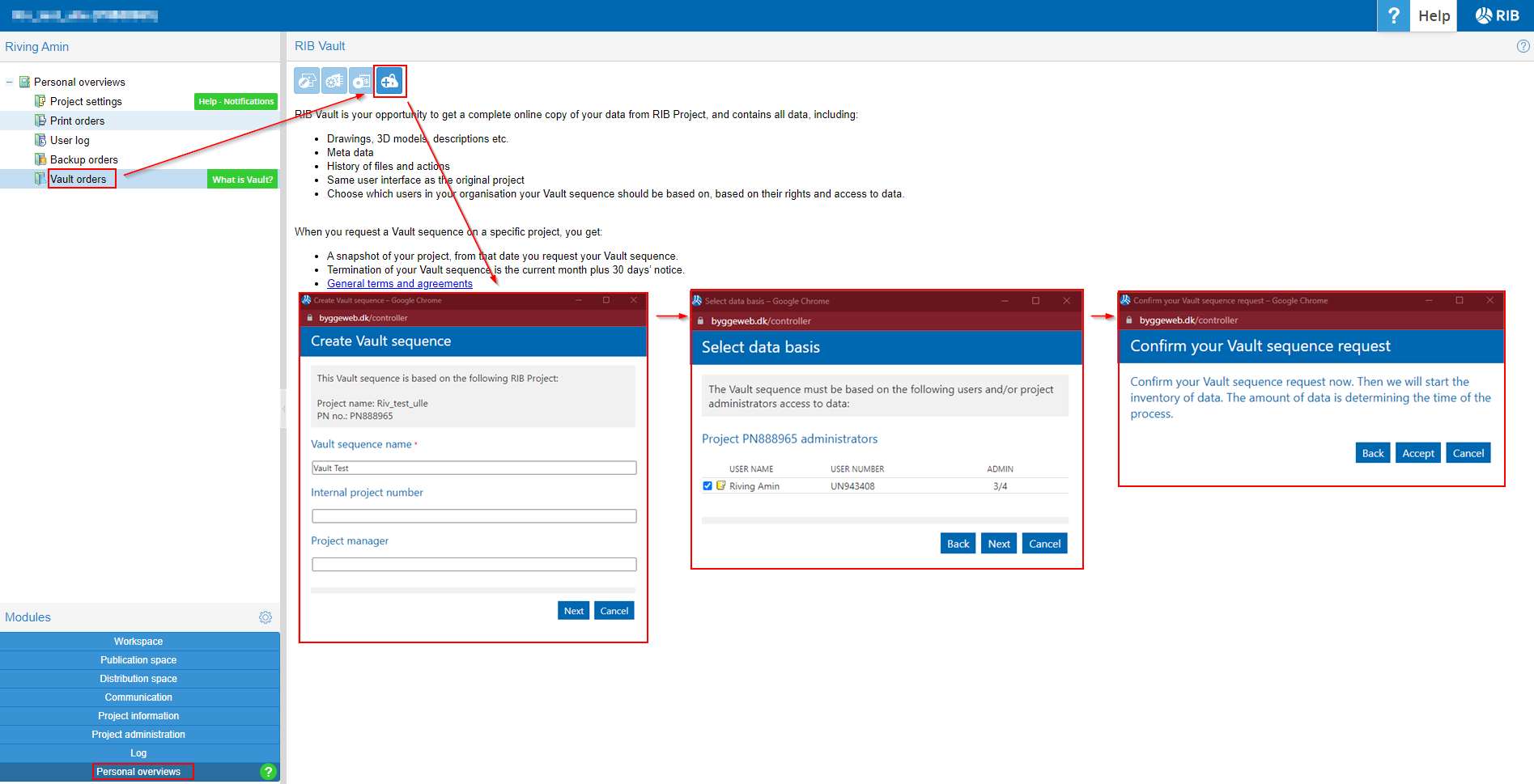Click the create Vault sequence cloud-lock icon

[389, 81]
